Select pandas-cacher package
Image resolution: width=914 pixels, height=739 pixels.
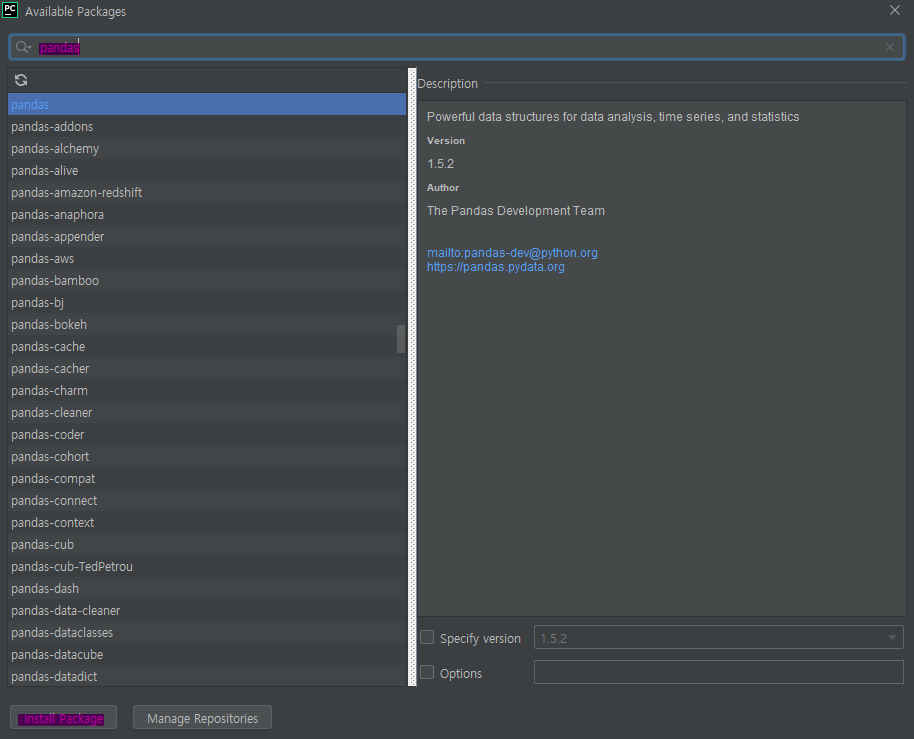point(207,368)
